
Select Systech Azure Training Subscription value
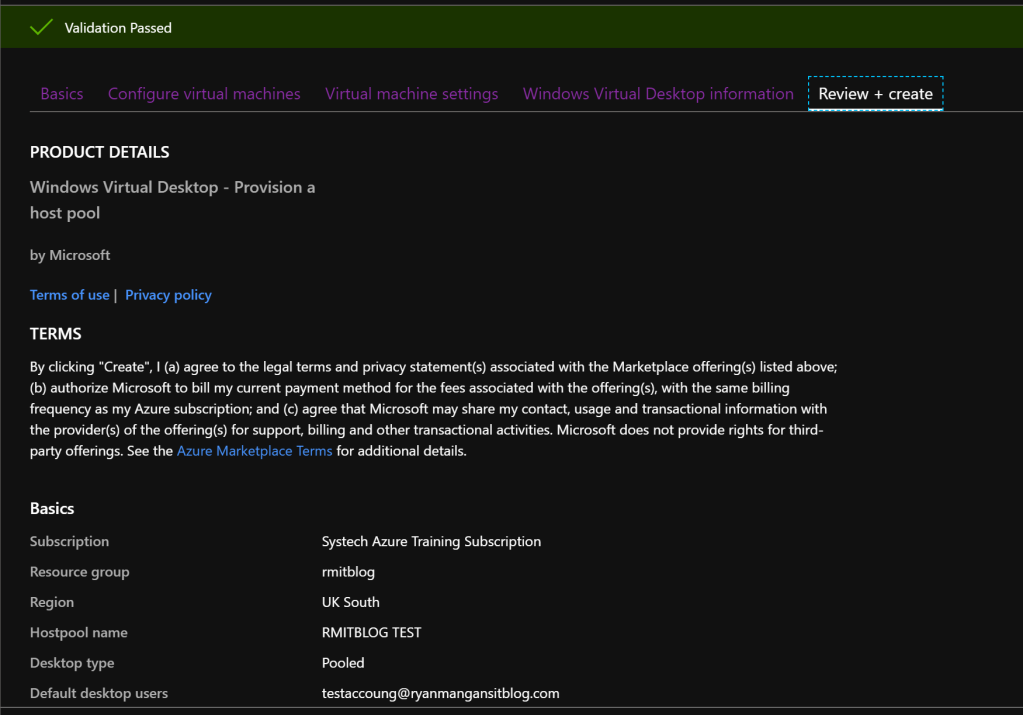(x=431, y=541)
